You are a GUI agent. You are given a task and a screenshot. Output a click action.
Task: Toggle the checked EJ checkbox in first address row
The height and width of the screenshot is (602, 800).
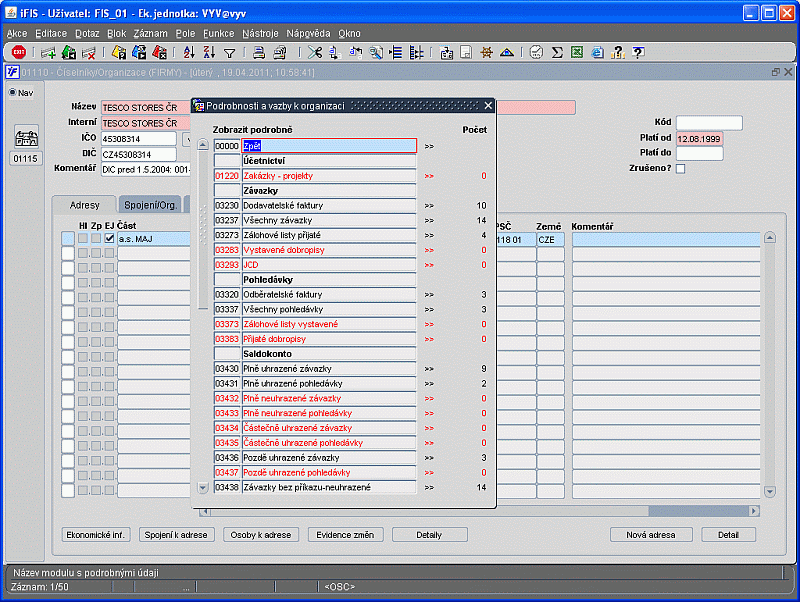pyautogui.click(x=109, y=238)
